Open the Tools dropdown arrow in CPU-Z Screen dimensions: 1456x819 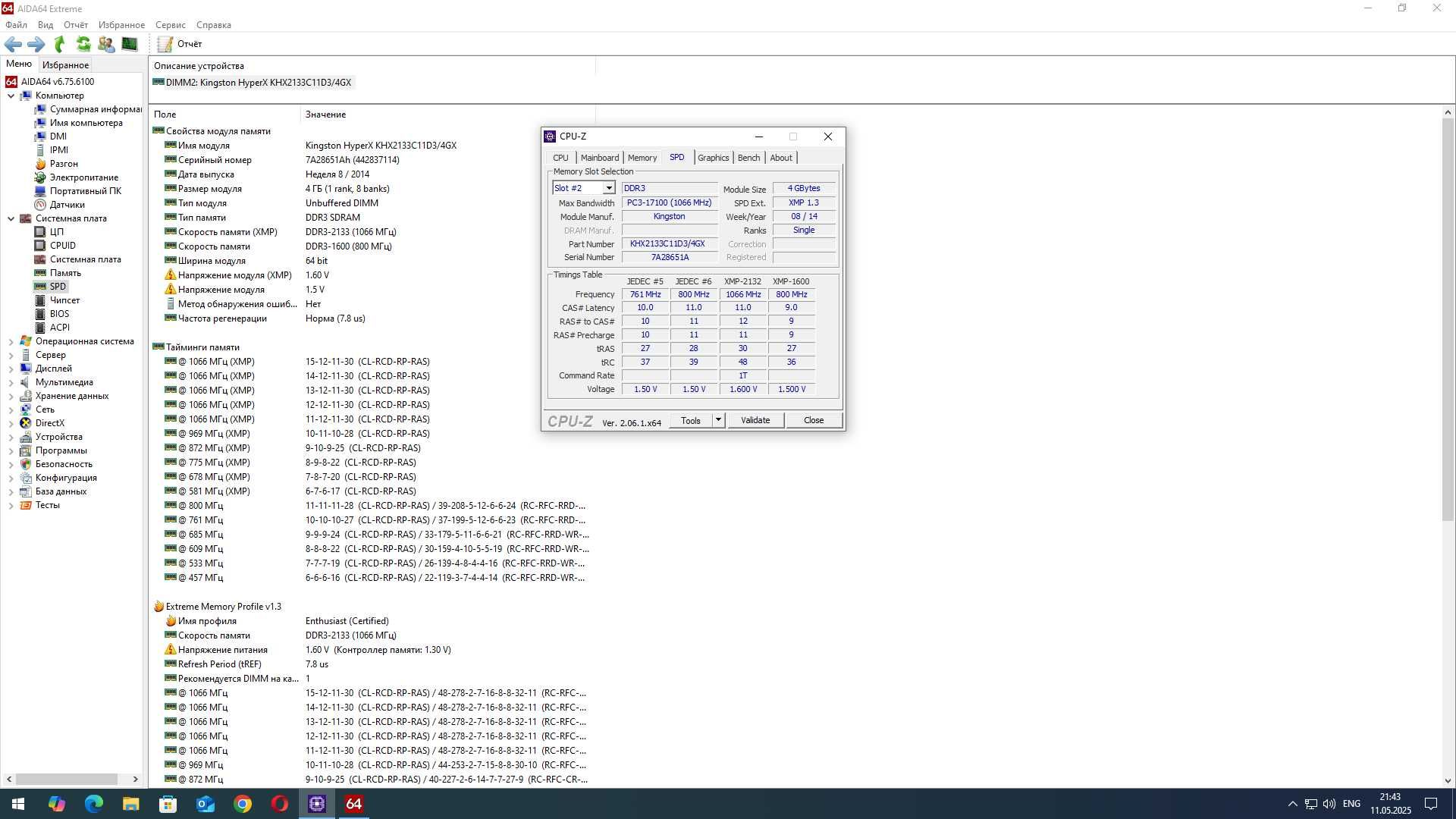718,420
